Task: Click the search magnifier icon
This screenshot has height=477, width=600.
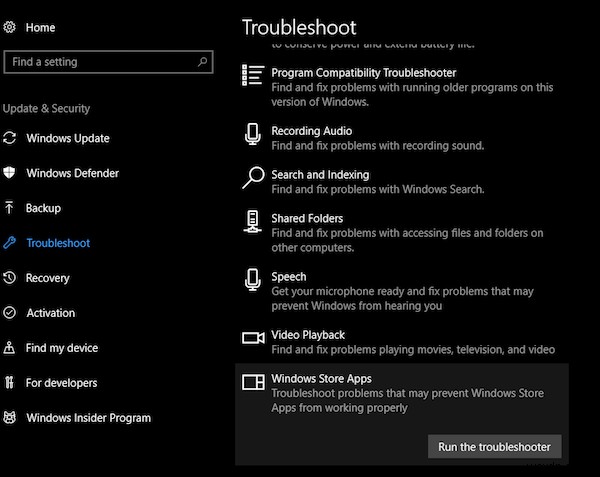Action: [x=203, y=62]
